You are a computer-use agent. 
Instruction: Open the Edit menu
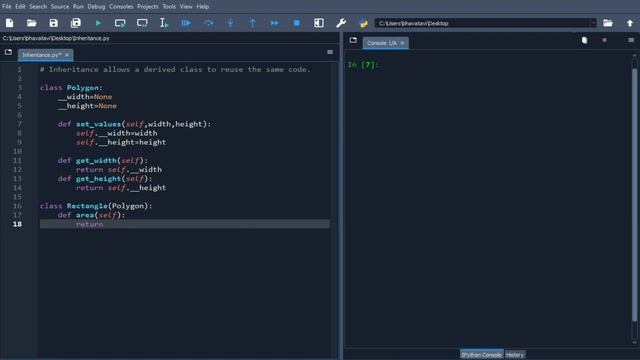point(20,7)
